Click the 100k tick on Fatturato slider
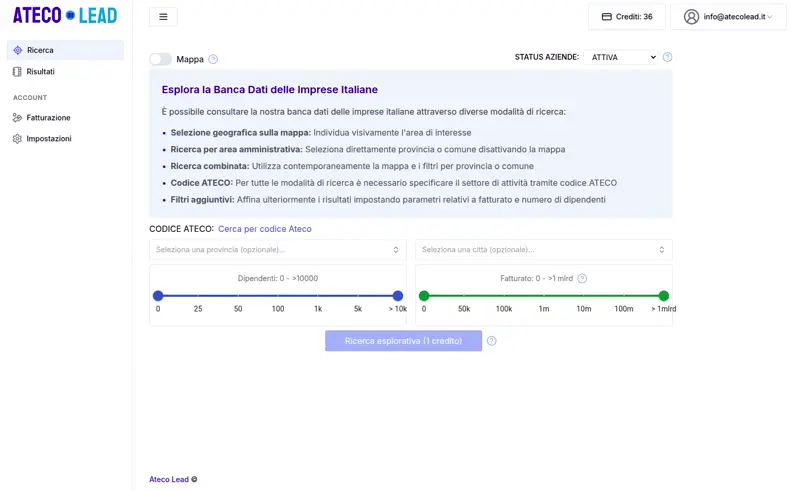The width and height of the screenshot is (800, 491). click(x=504, y=309)
